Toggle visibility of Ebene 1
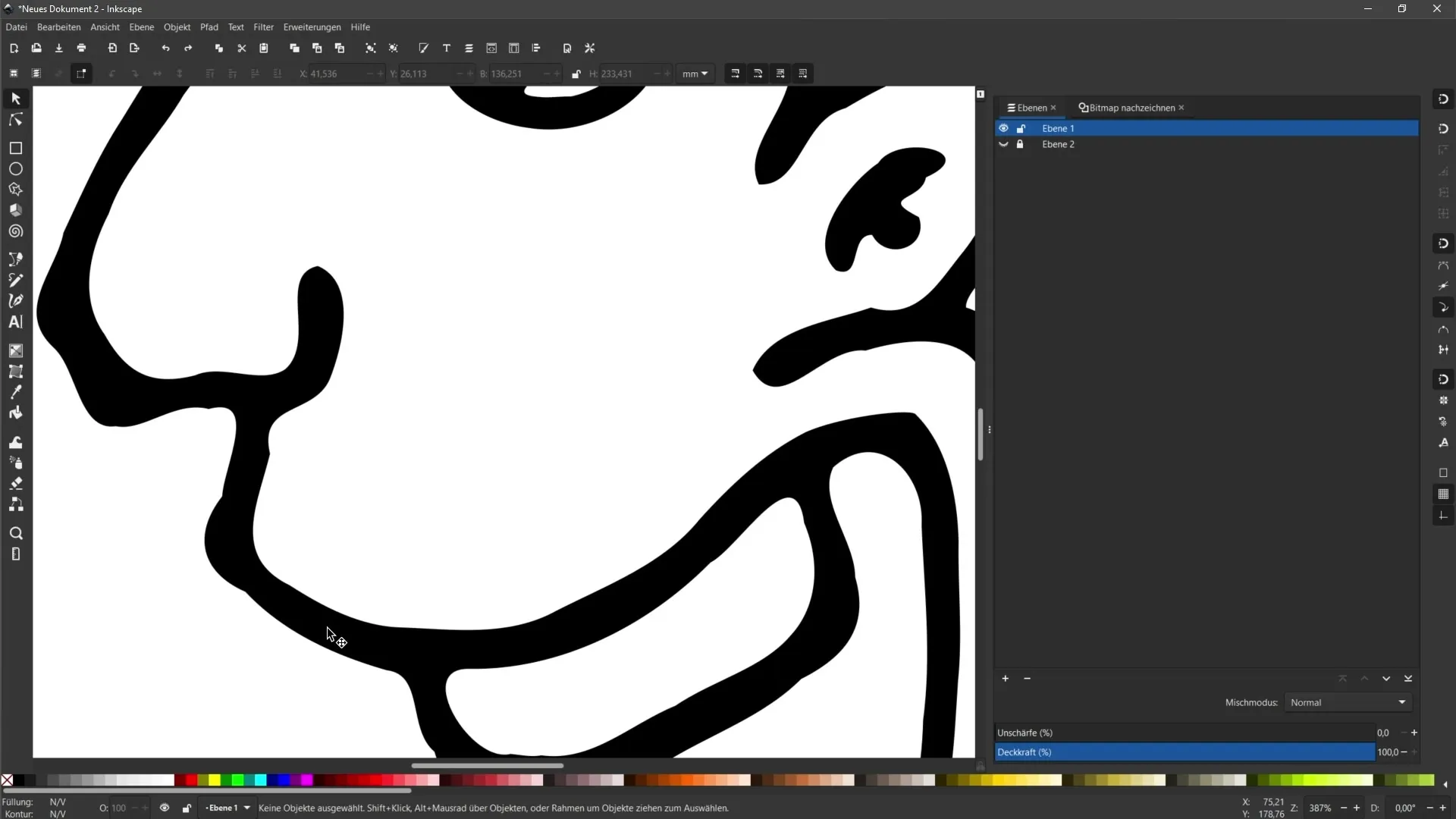This screenshot has width=1456, height=819. tap(1003, 128)
